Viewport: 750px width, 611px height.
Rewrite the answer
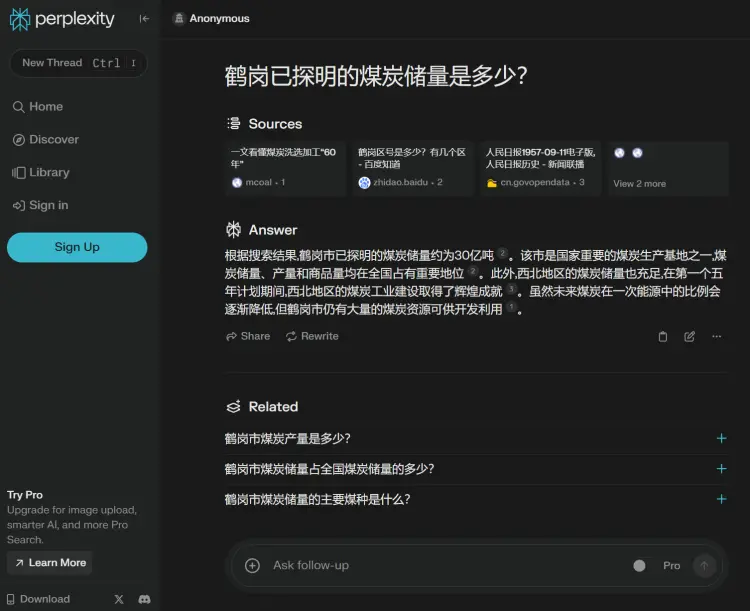tap(312, 336)
